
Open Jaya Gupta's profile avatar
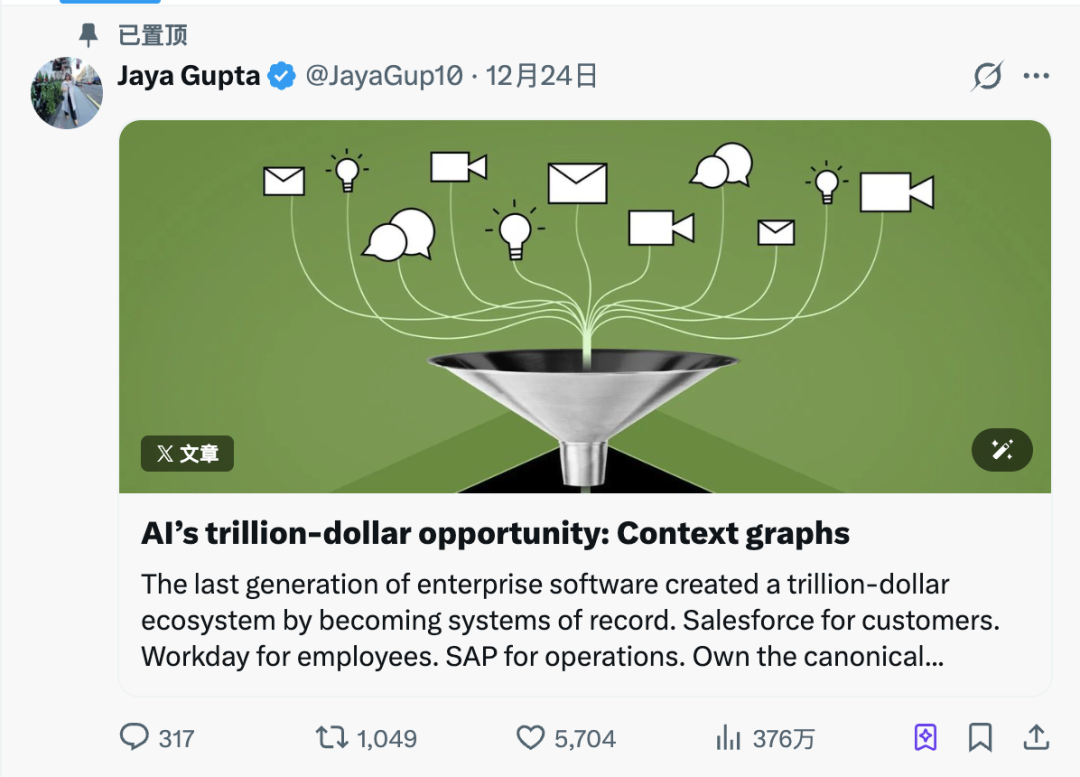click(x=67, y=93)
